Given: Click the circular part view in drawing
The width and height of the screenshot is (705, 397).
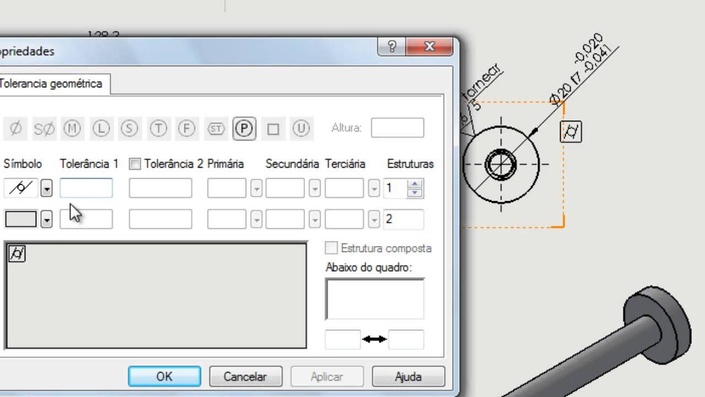Looking at the screenshot, I should click(501, 164).
